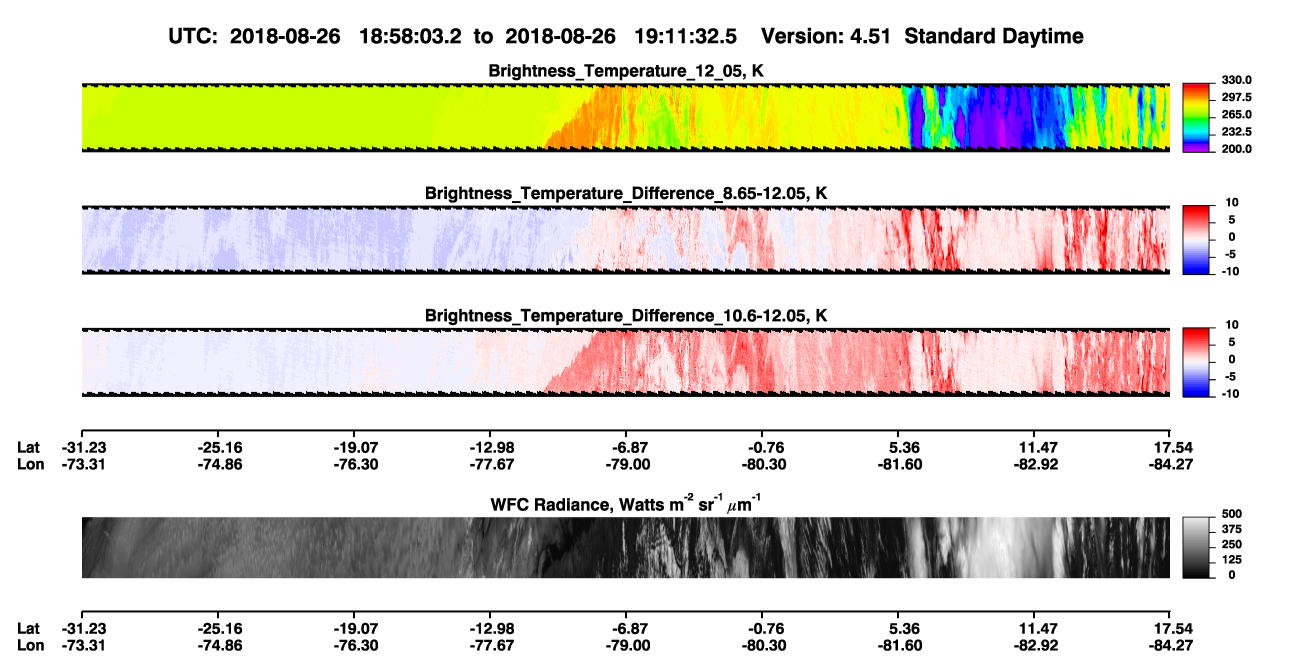
Task: Click the Brightness Temperature 12_05 image strip
Action: 625,116
